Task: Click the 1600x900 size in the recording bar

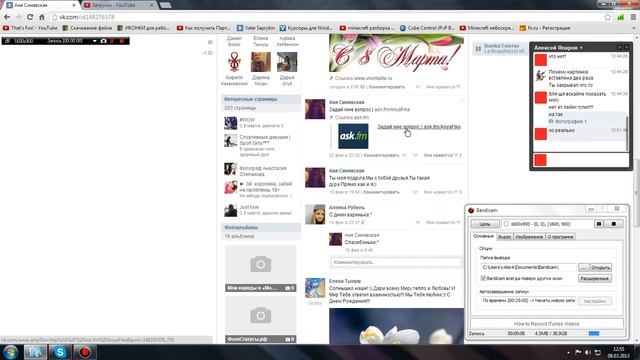Action: pos(23,41)
